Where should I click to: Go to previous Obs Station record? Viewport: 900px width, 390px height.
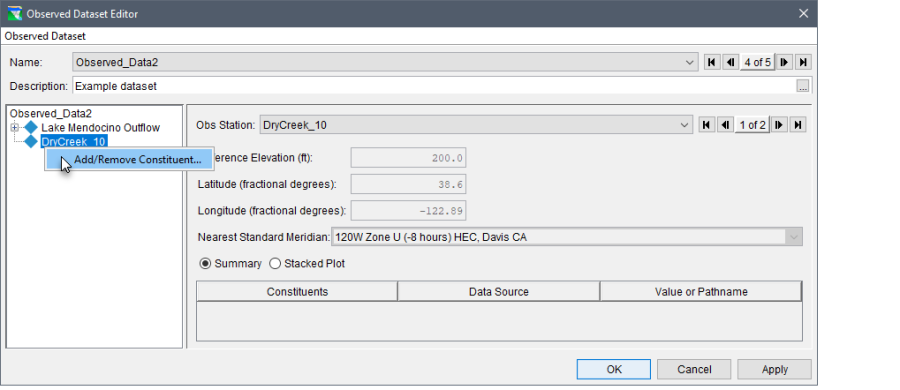tap(725, 125)
